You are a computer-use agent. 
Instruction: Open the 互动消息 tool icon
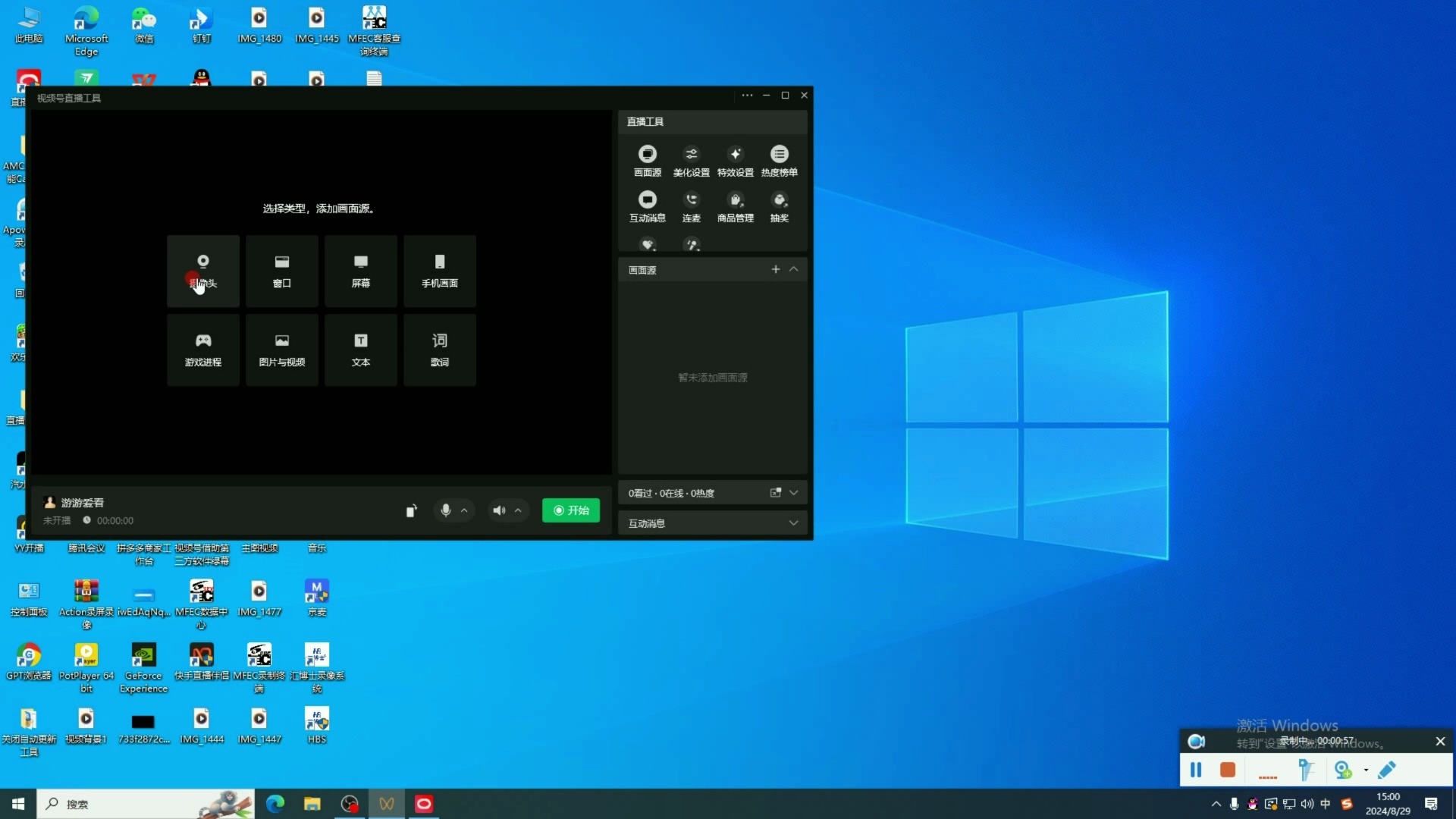click(x=648, y=206)
